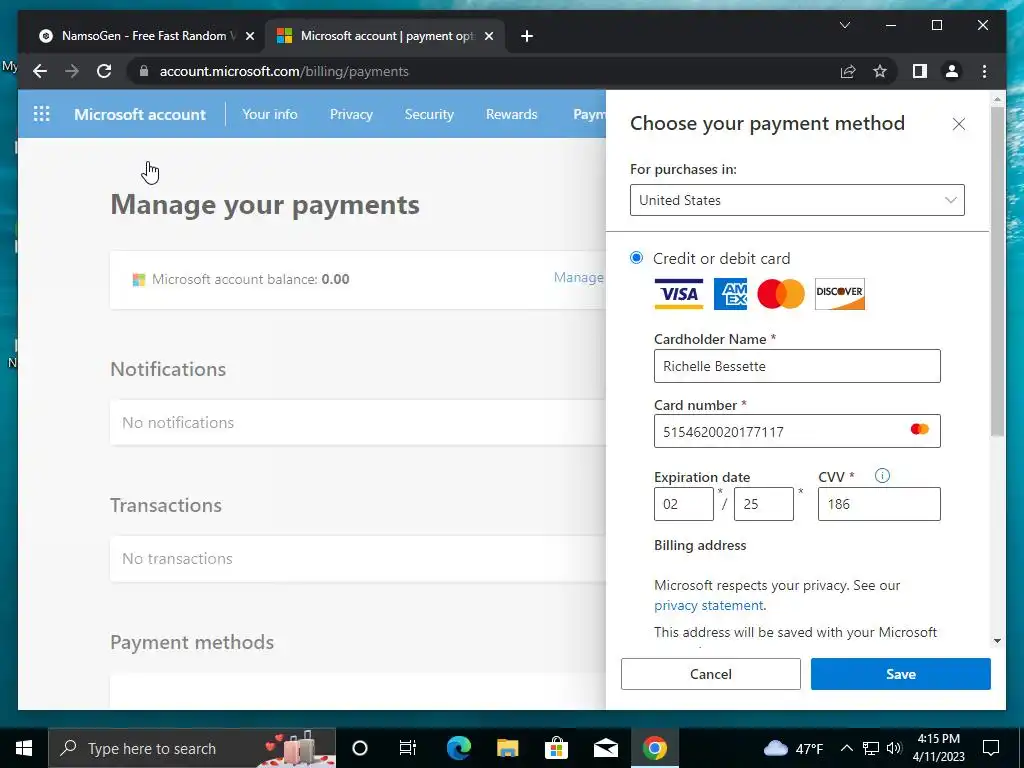Open Security navigation item
The height and width of the screenshot is (768, 1024).
coord(429,114)
